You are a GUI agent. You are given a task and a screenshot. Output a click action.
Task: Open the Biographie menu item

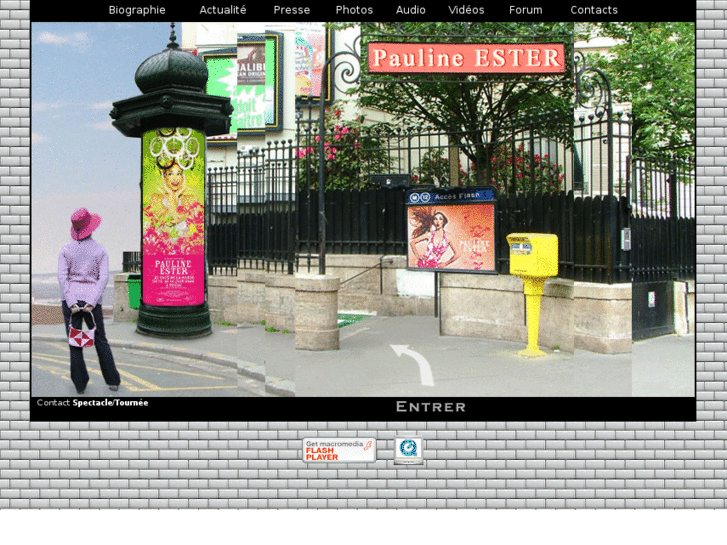137,10
